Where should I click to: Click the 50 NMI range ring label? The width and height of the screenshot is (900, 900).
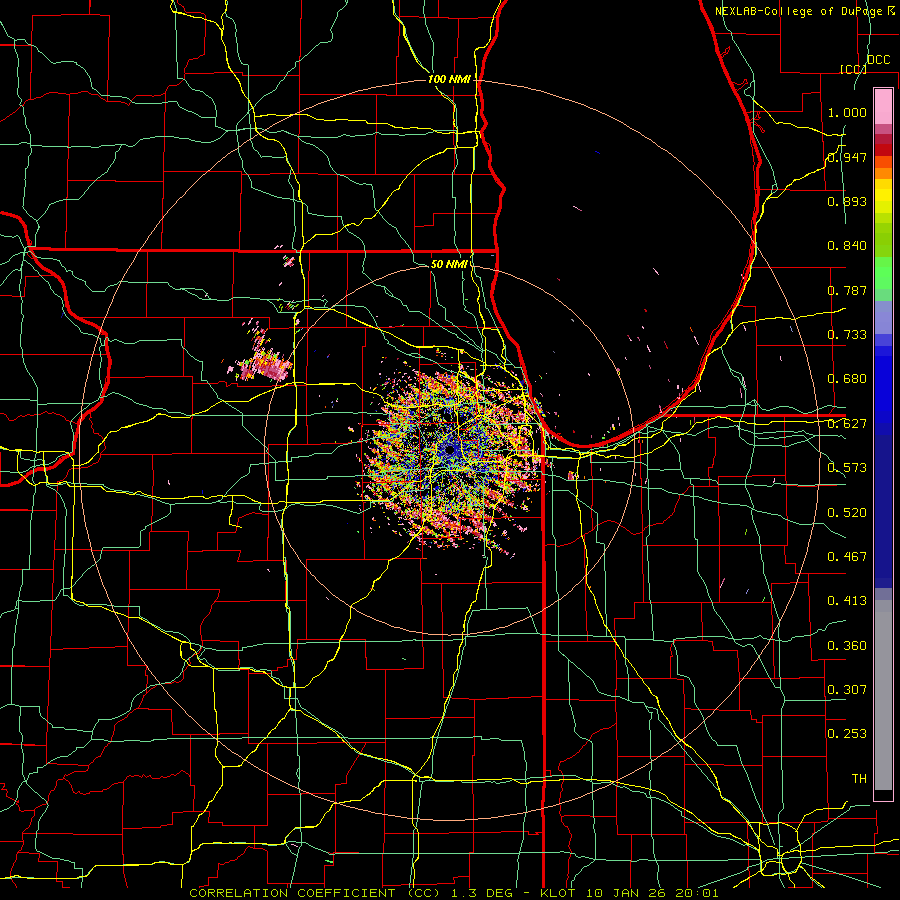tap(449, 264)
